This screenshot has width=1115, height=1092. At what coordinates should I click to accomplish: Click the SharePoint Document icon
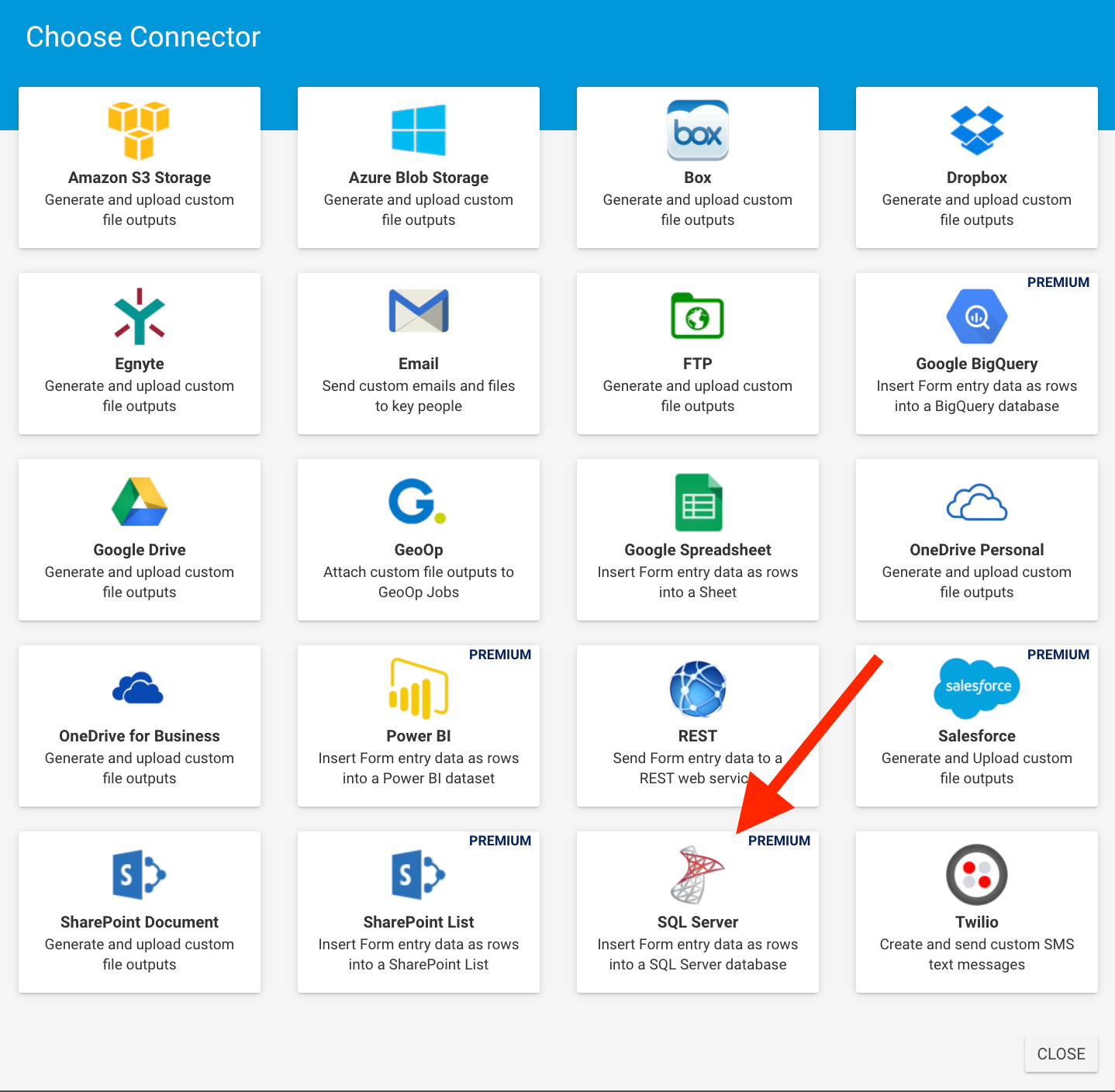click(x=140, y=875)
